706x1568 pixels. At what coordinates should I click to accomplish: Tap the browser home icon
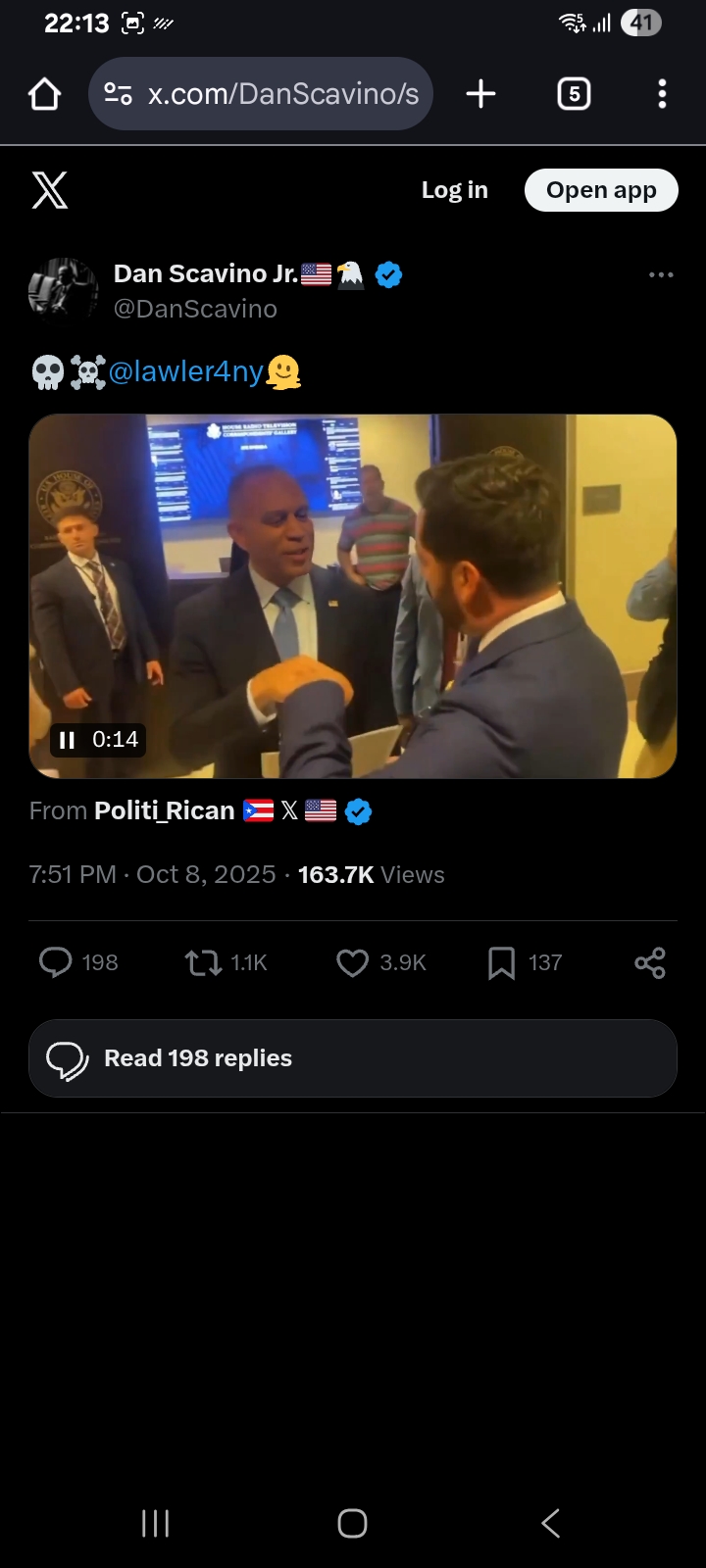point(45,94)
